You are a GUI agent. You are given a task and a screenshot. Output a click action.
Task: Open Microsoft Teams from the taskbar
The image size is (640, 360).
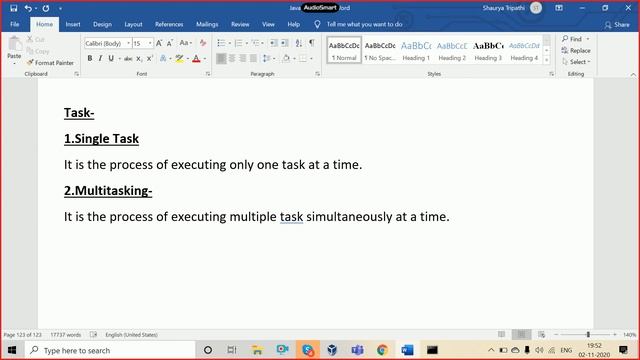pyautogui.click(x=358, y=350)
